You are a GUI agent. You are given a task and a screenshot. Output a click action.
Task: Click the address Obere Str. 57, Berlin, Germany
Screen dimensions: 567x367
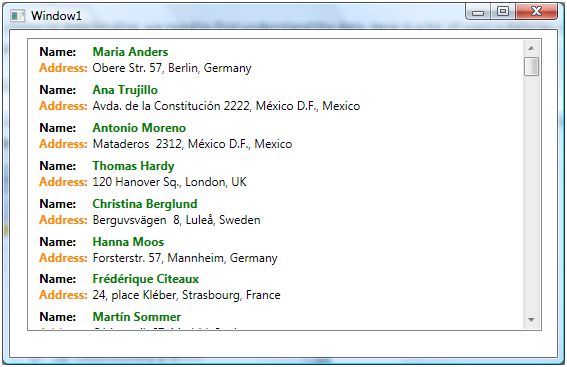tap(172, 68)
